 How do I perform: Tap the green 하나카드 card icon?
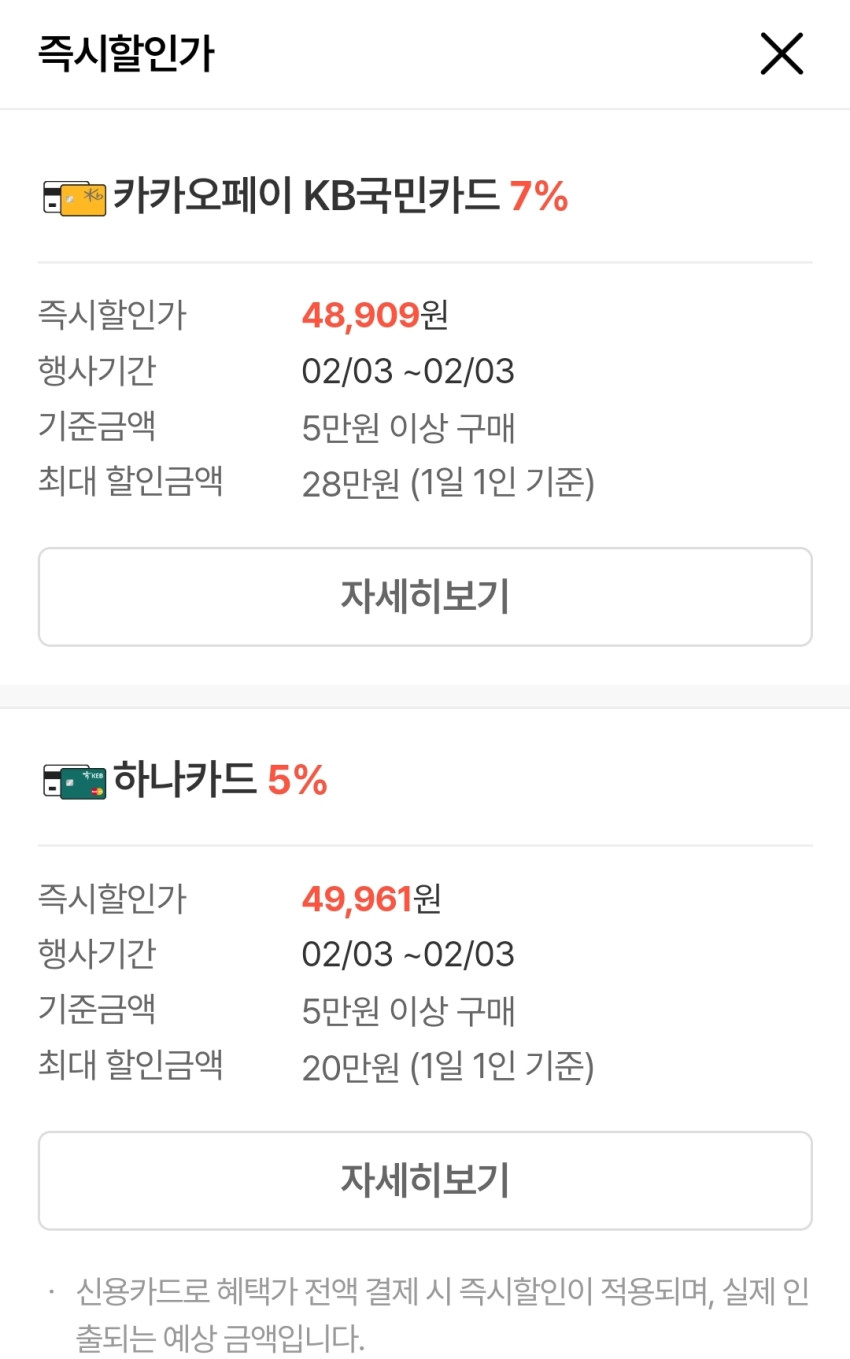(x=75, y=780)
